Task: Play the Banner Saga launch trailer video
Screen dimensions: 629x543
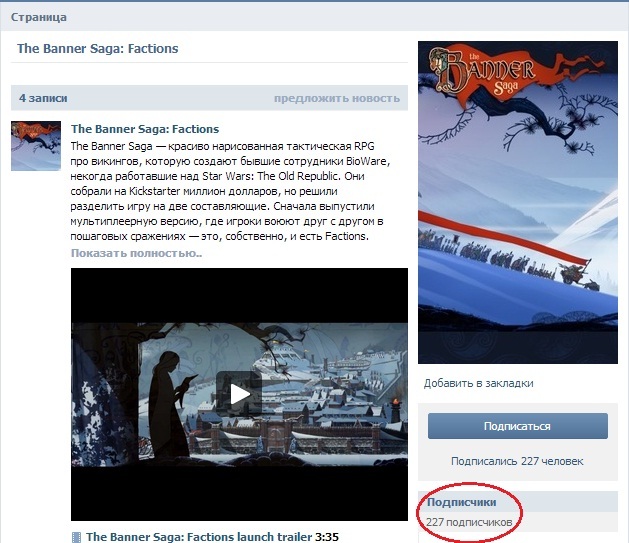Action: click(x=239, y=394)
